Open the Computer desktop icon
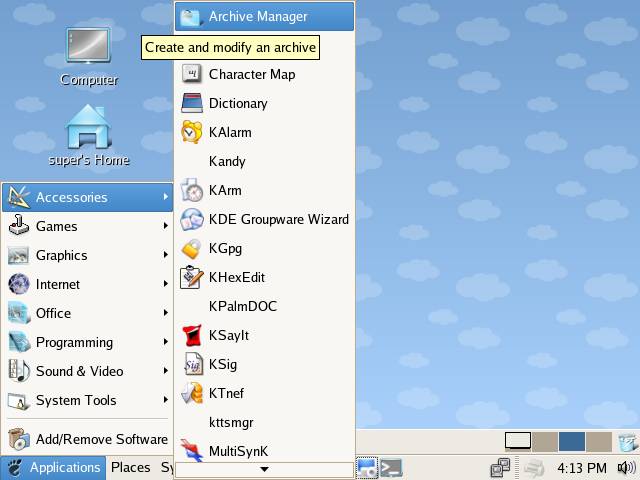The height and width of the screenshot is (480, 640). [88, 57]
